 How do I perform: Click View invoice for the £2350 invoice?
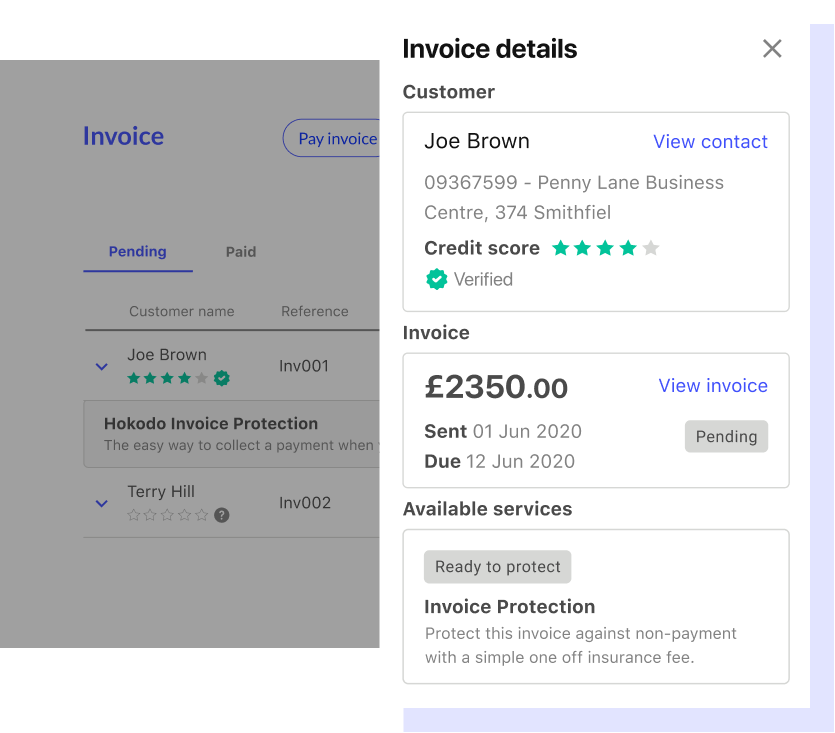[x=713, y=385]
